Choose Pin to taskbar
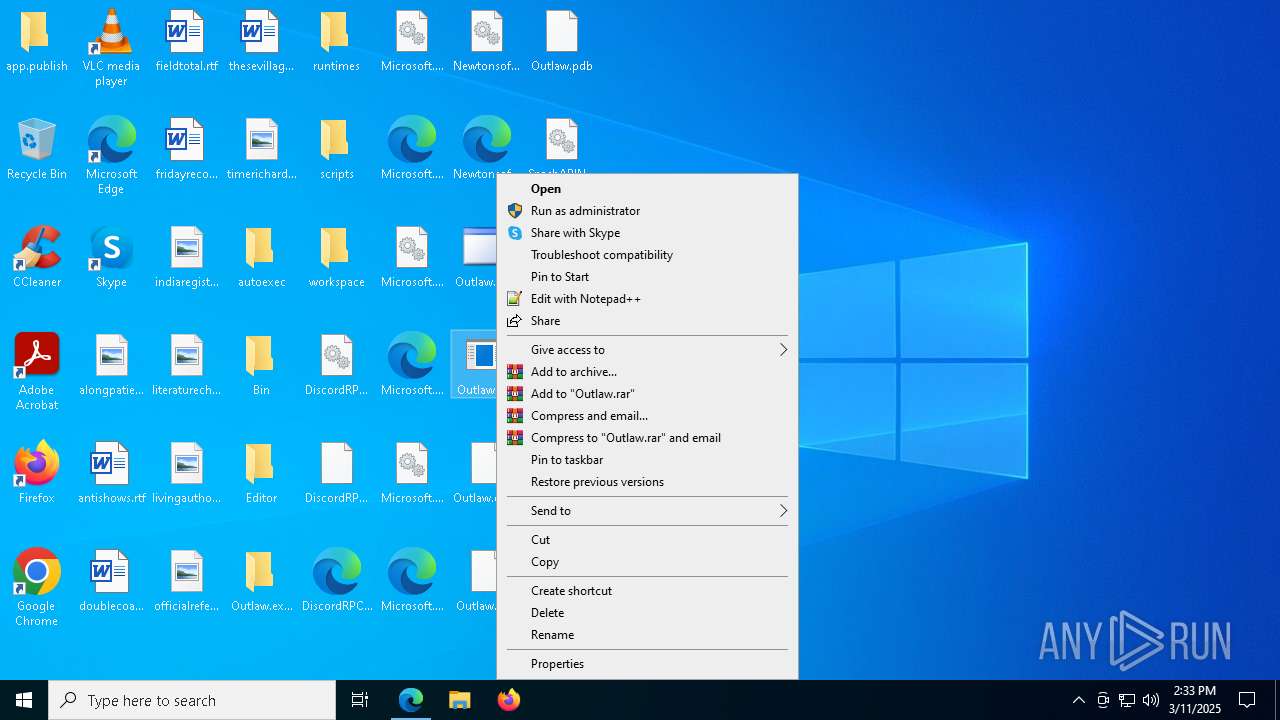1280x720 pixels. point(647,460)
